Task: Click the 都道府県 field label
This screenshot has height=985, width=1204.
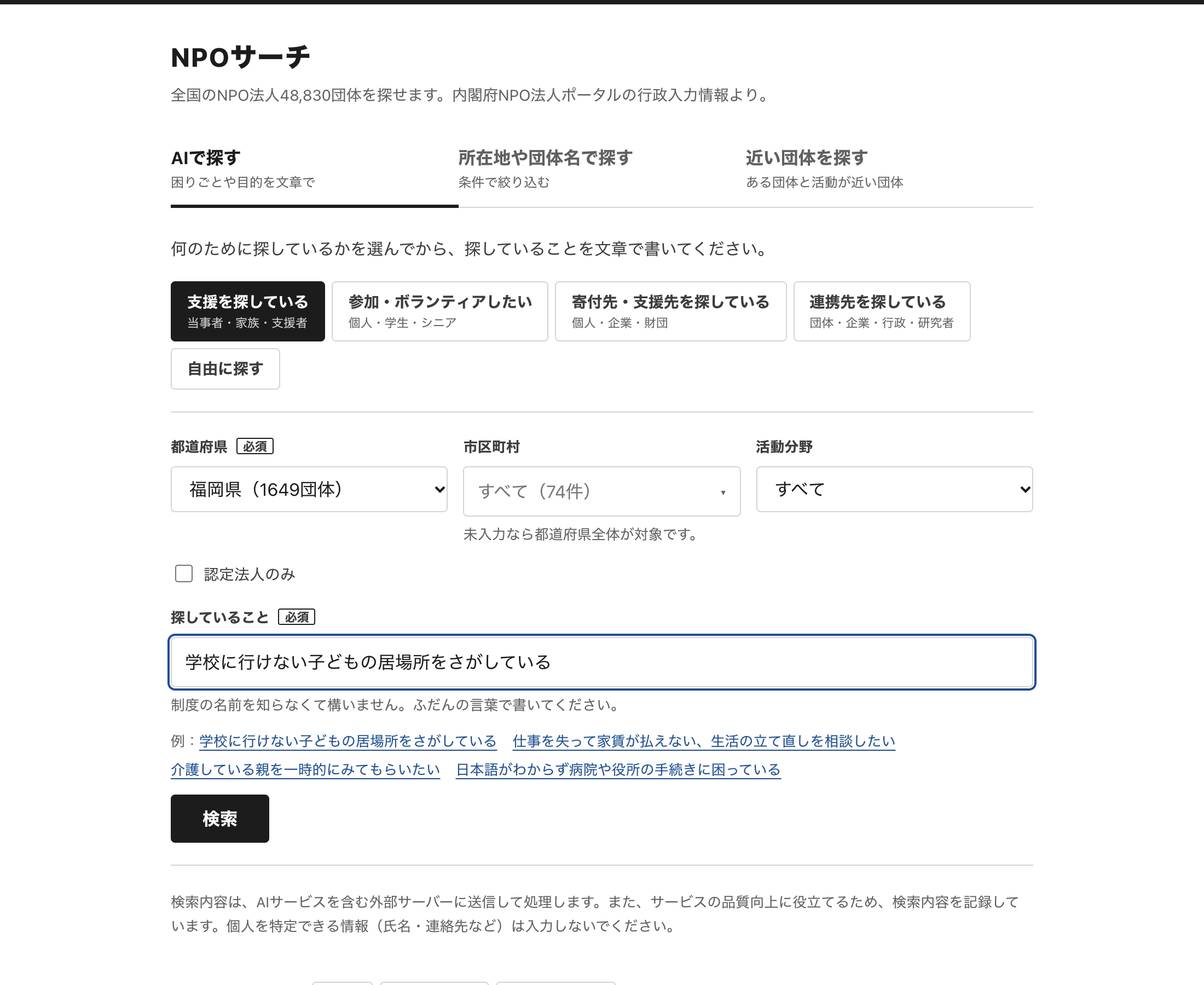Action: 199,447
